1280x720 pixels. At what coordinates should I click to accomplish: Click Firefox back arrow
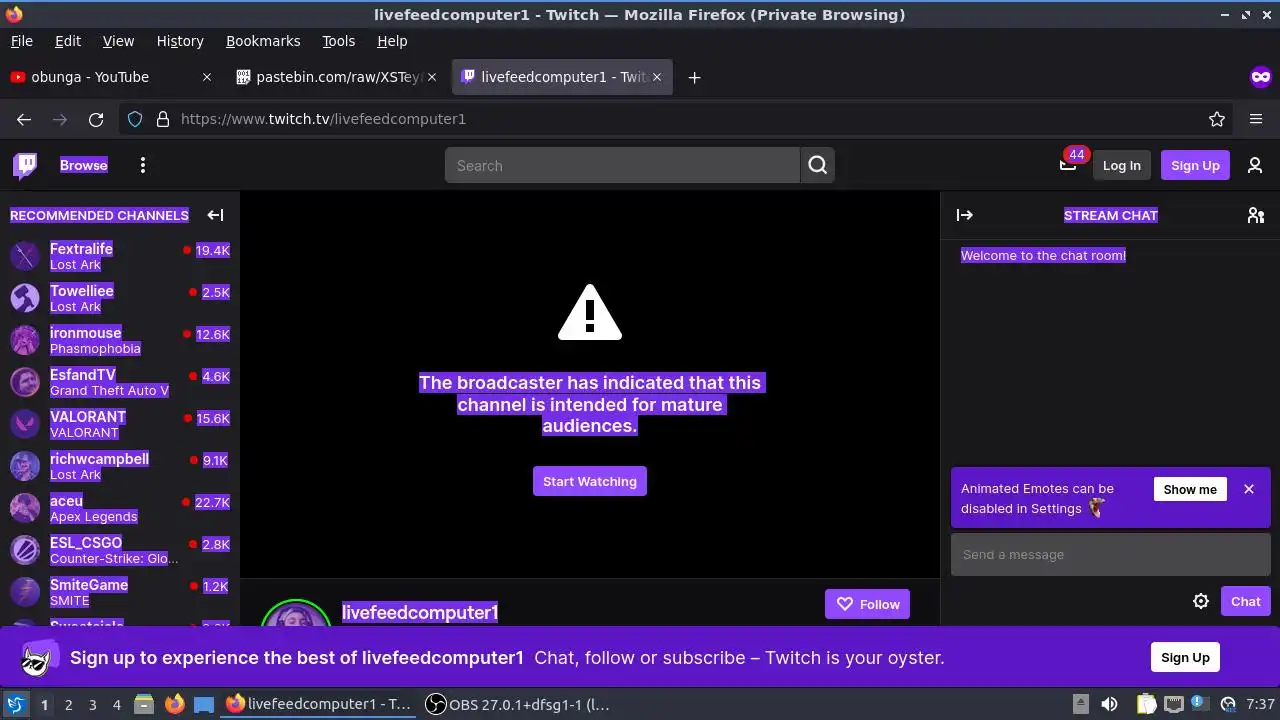click(x=24, y=119)
